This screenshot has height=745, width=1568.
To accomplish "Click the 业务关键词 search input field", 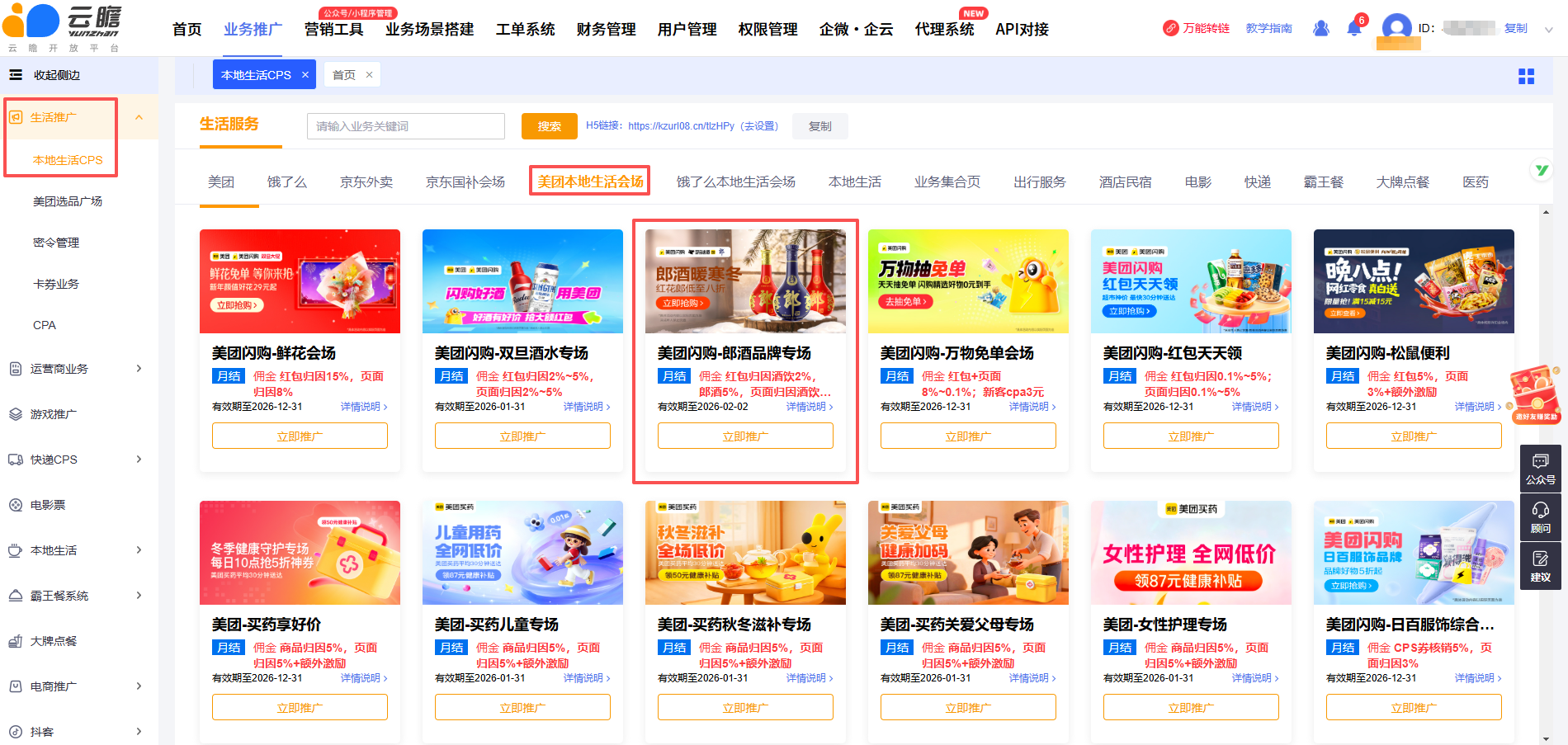I will [x=405, y=126].
